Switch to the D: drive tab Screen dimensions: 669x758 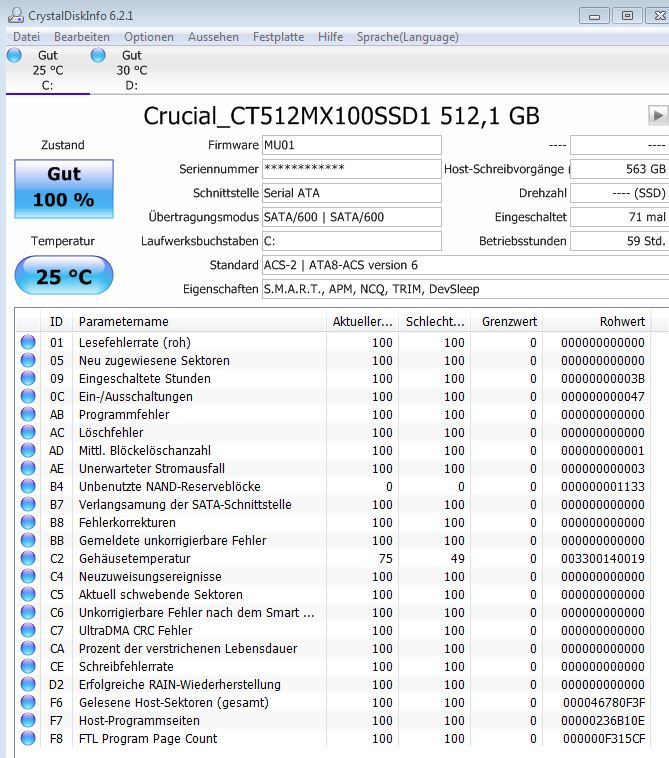(x=131, y=70)
